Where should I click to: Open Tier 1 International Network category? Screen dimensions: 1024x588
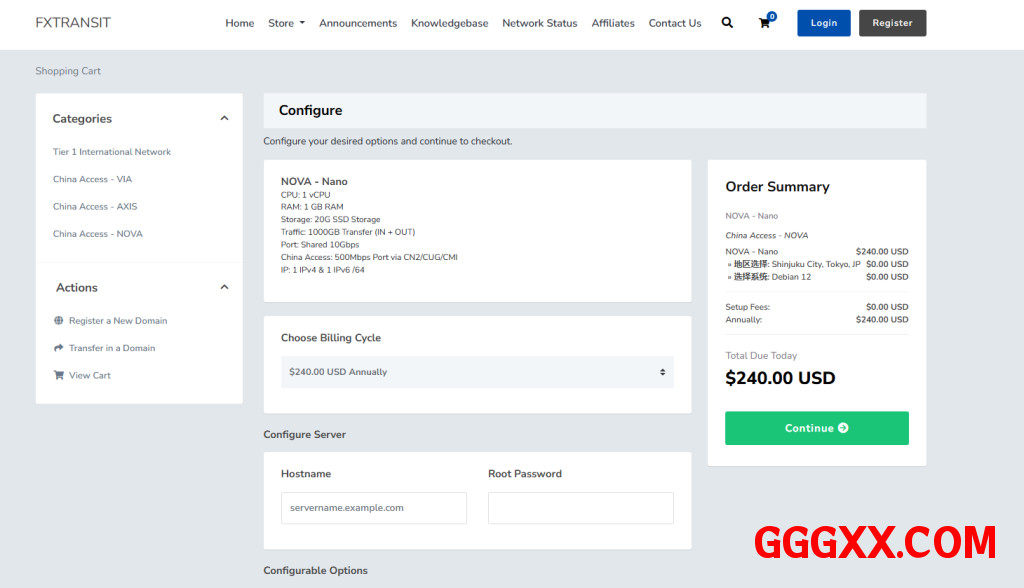tap(112, 152)
